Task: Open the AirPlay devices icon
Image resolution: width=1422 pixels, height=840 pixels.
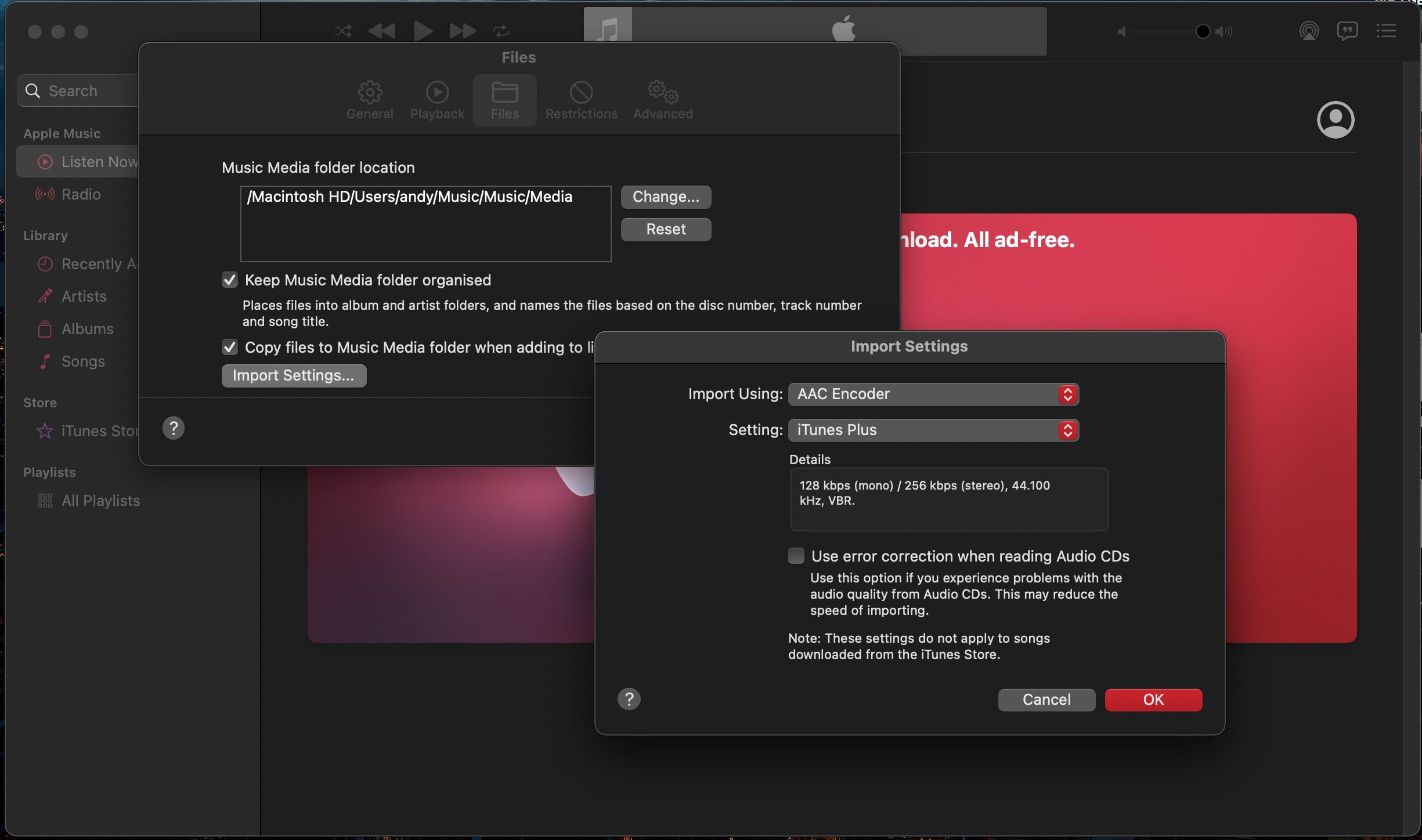Action: [1309, 31]
